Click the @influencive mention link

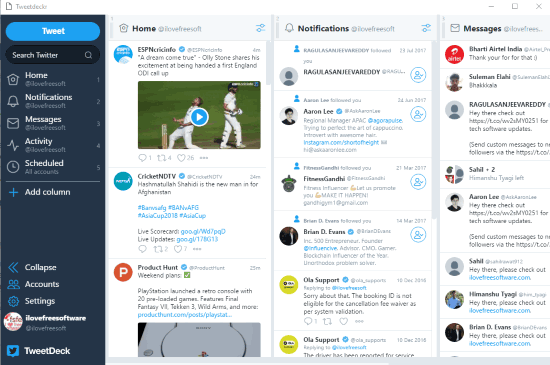320,248
